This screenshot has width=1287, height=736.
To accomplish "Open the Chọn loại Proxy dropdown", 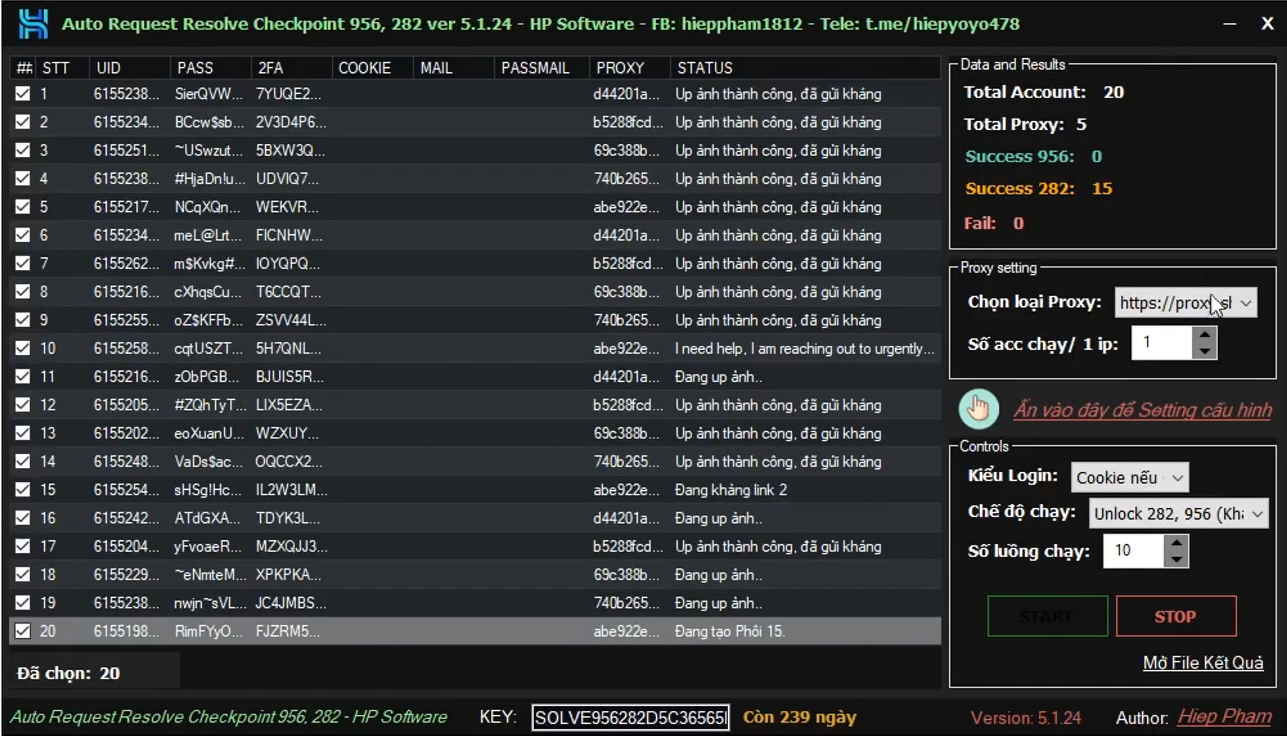I will pyautogui.click(x=1185, y=303).
